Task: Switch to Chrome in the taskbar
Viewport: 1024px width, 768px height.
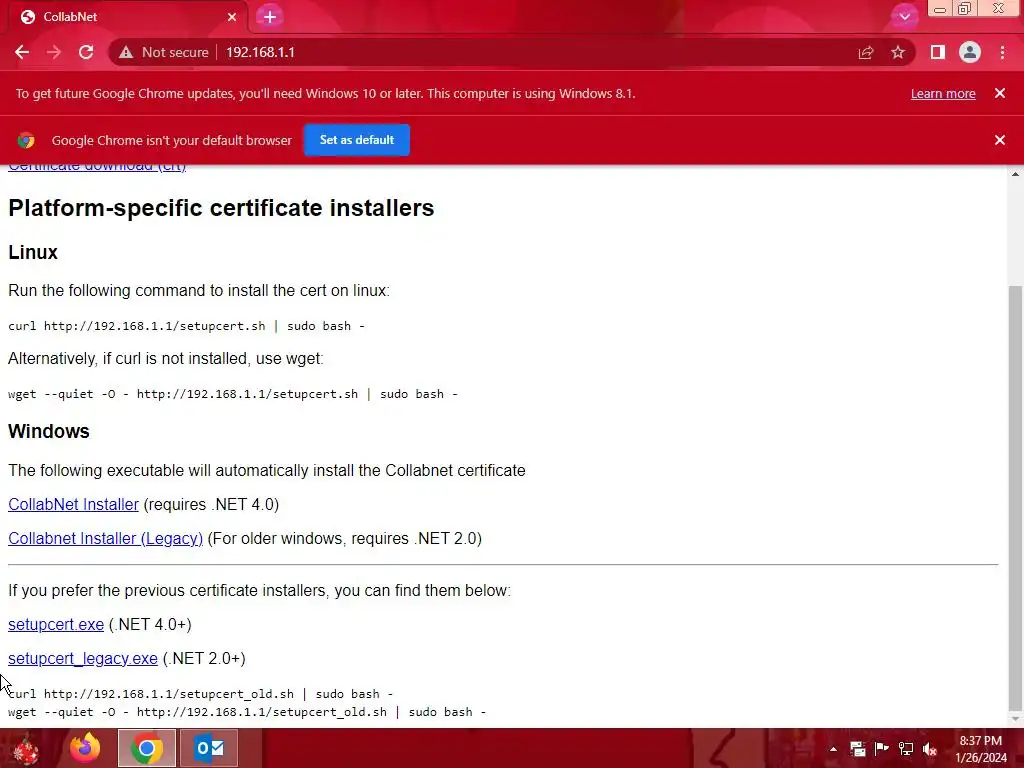Action: [x=147, y=748]
